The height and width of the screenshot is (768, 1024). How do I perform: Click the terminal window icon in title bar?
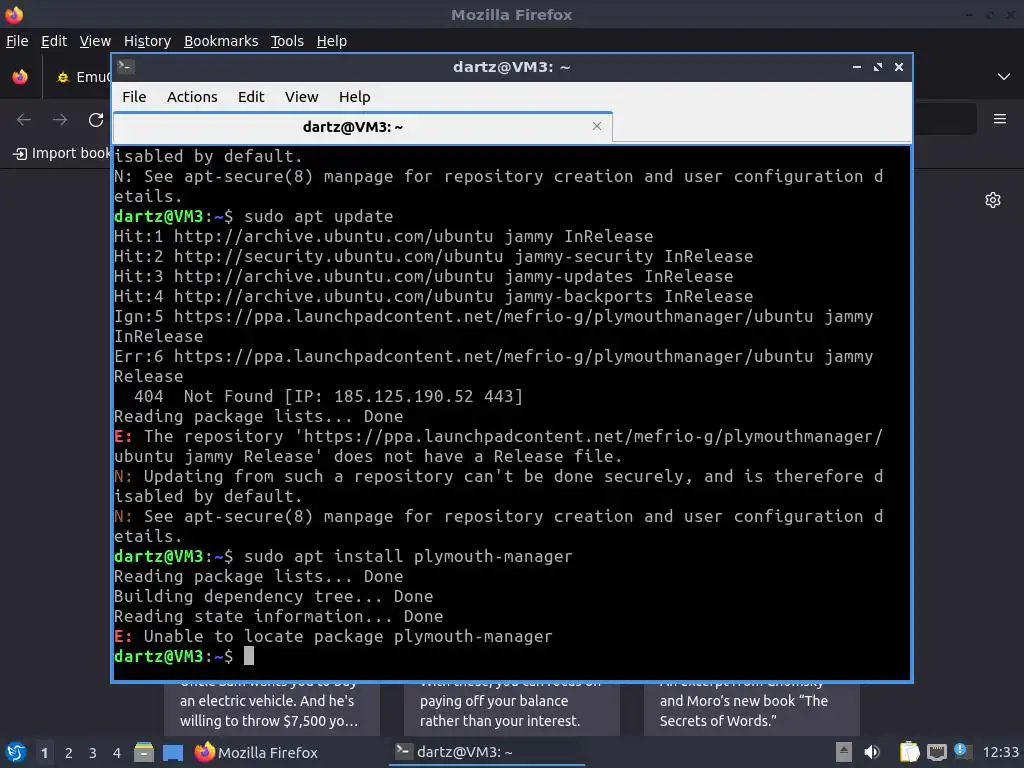coord(126,67)
